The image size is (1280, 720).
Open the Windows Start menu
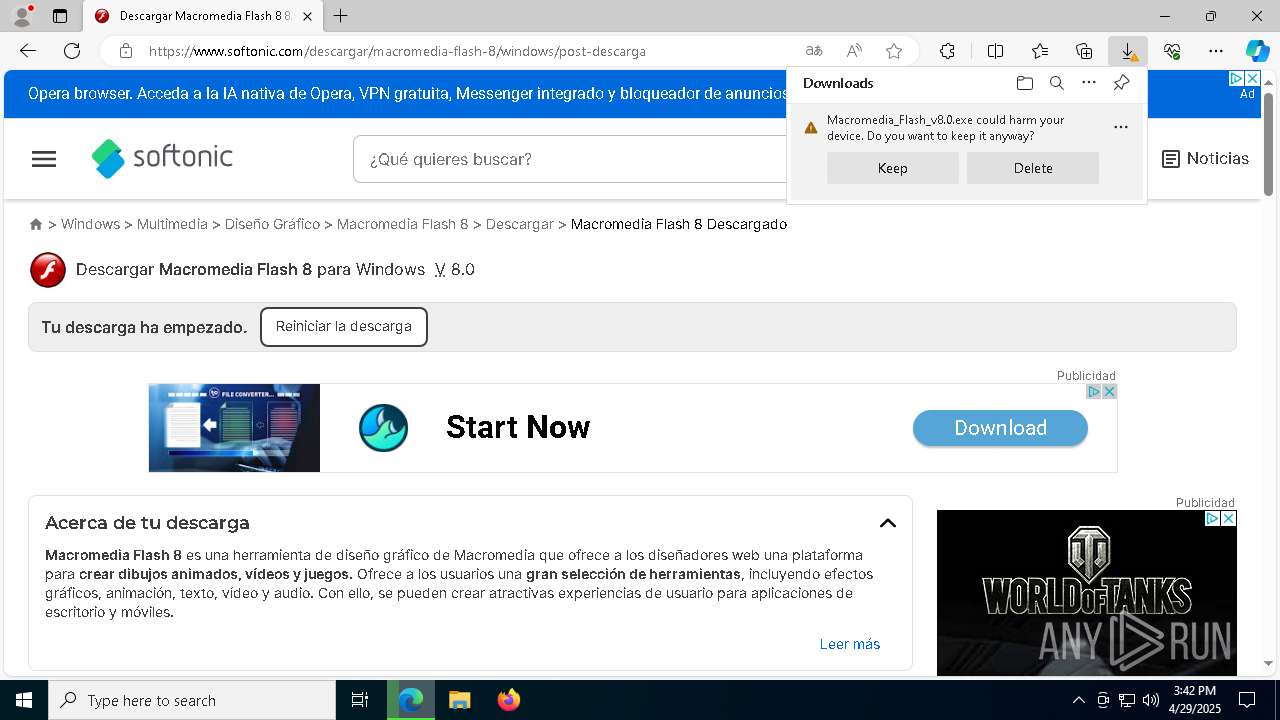tap(24, 700)
